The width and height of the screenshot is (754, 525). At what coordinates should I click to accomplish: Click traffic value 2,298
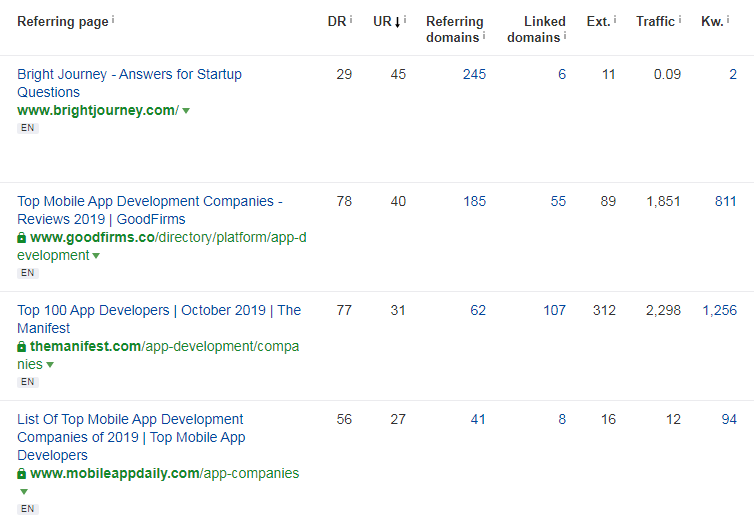664,311
